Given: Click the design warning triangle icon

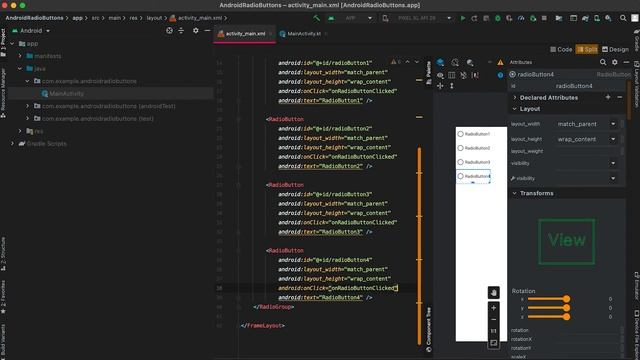Looking at the screenshot, I should pos(500,62).
